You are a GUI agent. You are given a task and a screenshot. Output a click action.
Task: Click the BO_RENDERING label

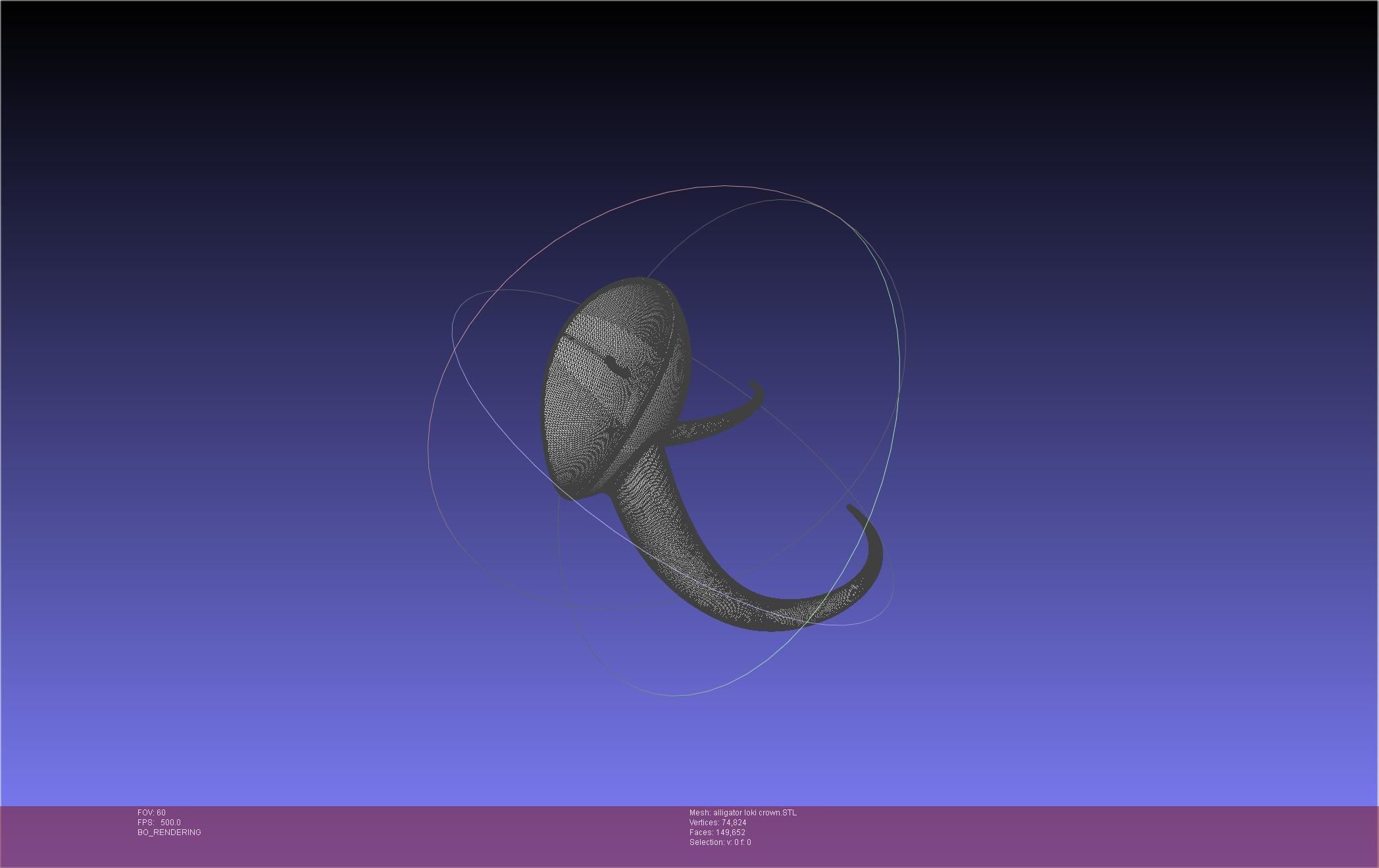click(169, 832)
